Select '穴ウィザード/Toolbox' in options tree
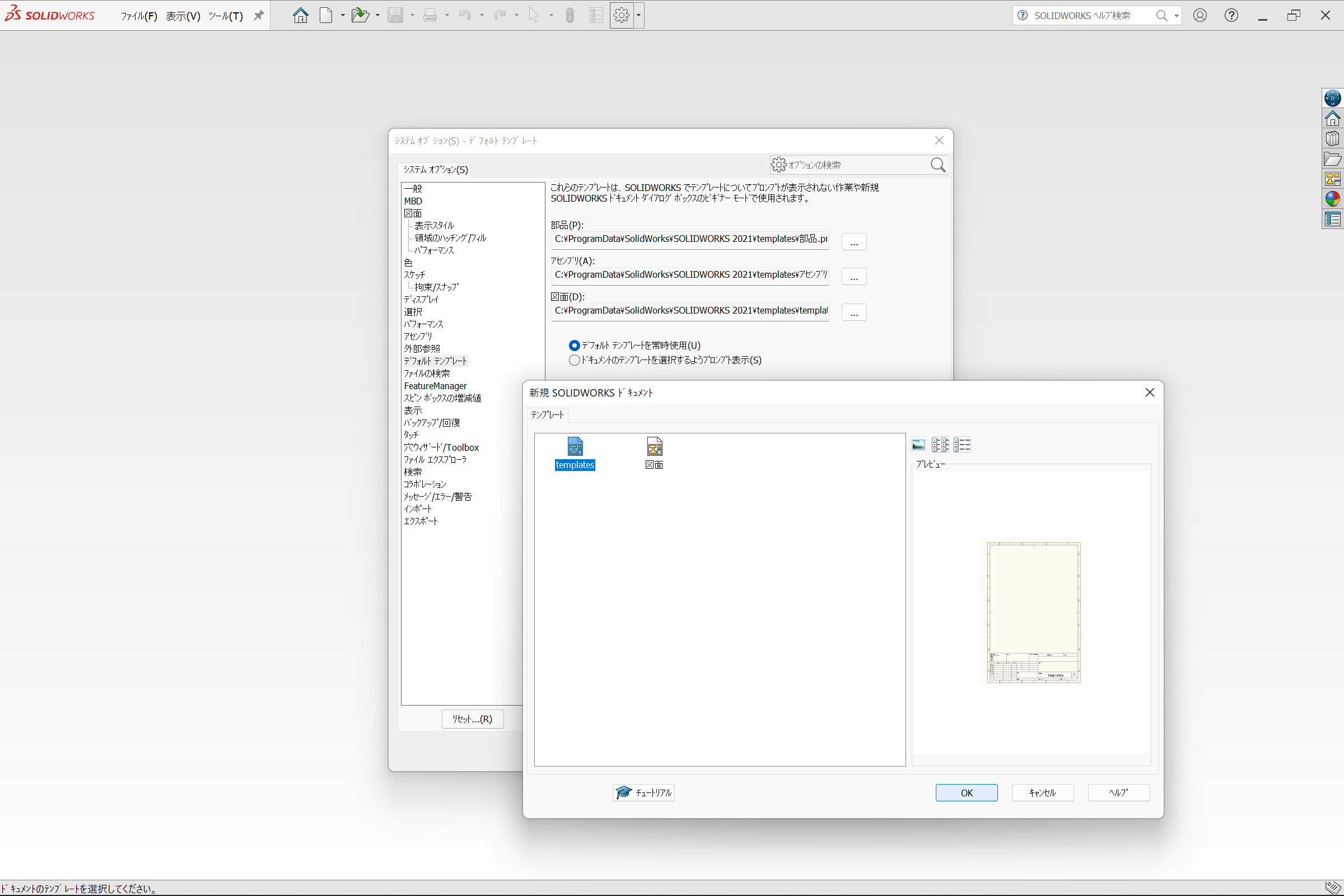 [441, 448]
